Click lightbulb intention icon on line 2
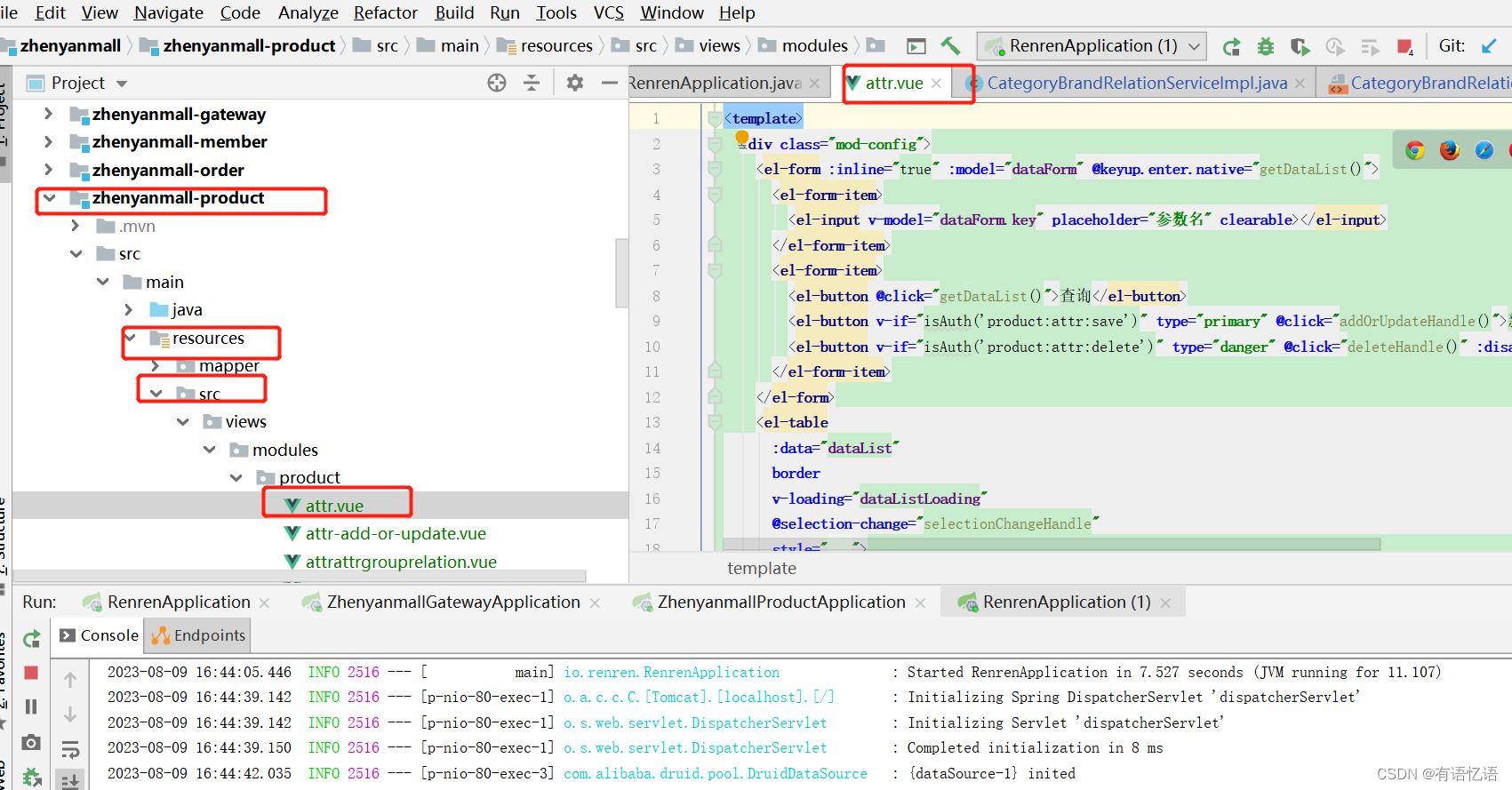 (x=742, y=137)
